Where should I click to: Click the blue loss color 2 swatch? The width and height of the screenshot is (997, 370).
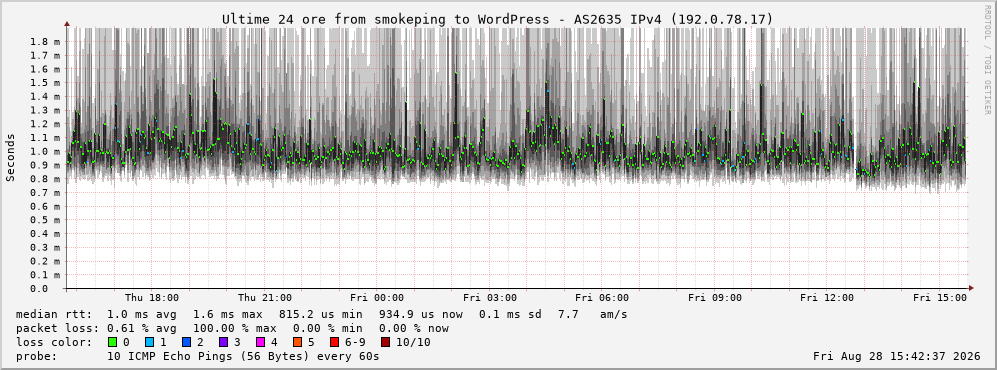(x=186, y=343)
